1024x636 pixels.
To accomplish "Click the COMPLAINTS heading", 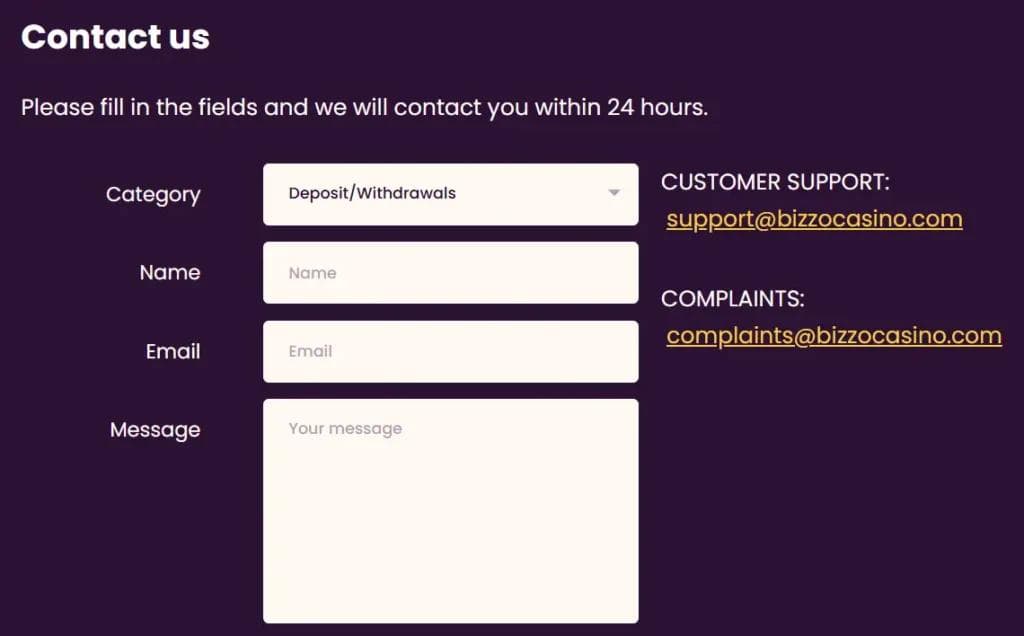I will click(x=733, y=299).
